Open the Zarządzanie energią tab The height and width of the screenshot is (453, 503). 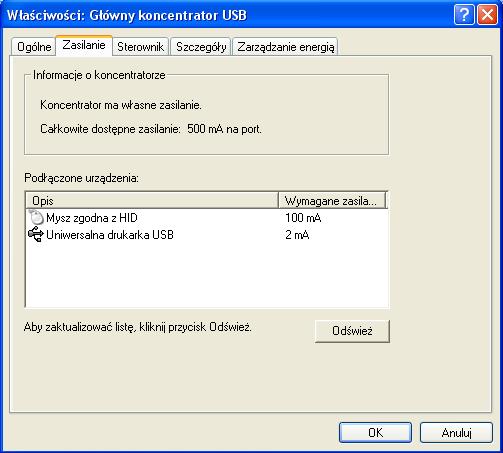click(285, 47)
